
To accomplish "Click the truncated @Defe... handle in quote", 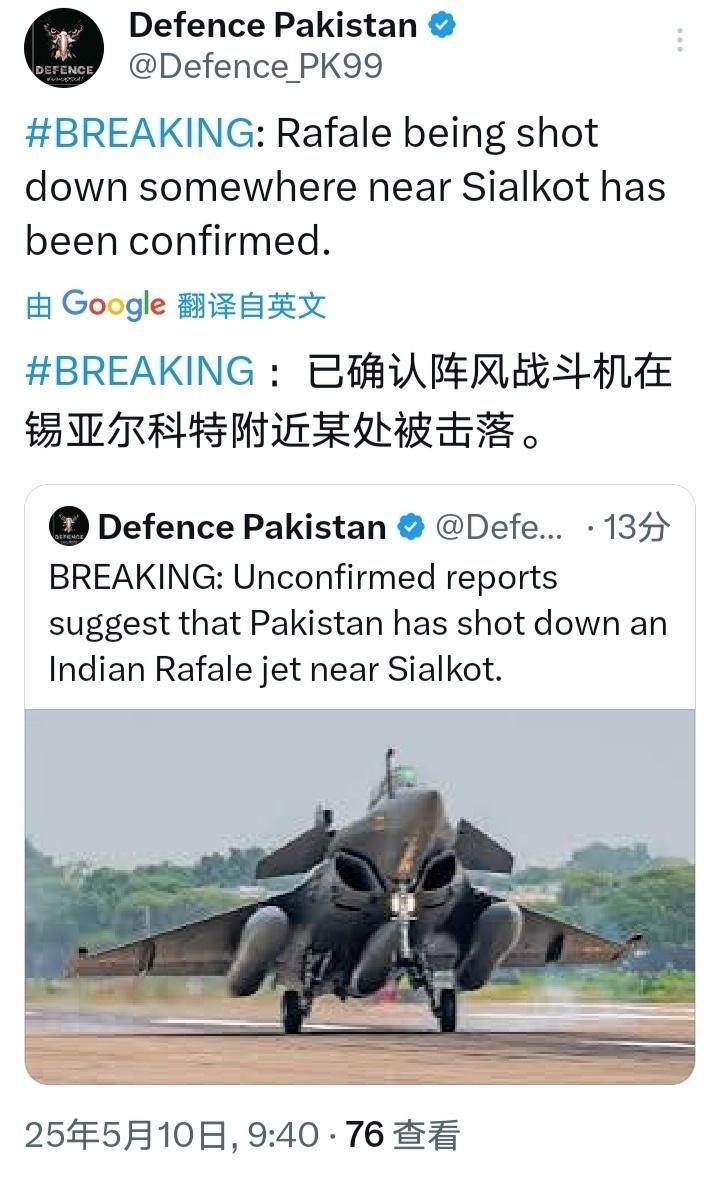I will 499,527.
